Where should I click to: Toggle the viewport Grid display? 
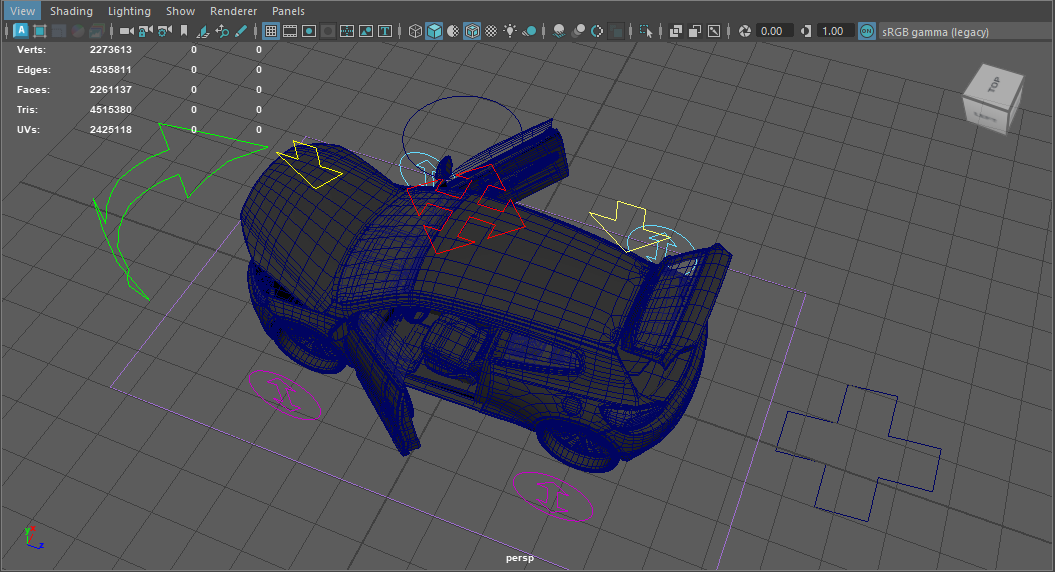coord(271,31)
